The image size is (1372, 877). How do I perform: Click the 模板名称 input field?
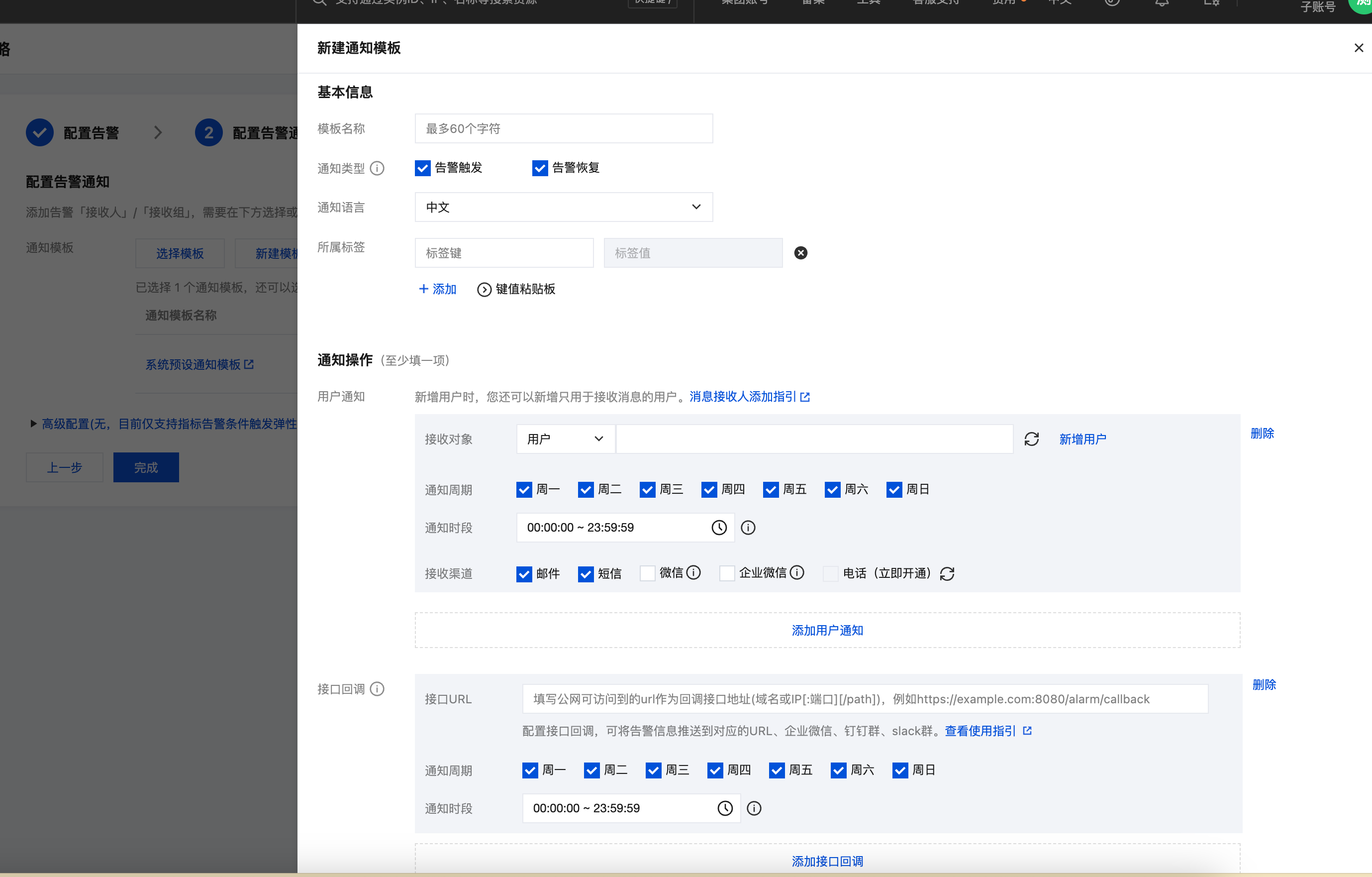(564, 129)
